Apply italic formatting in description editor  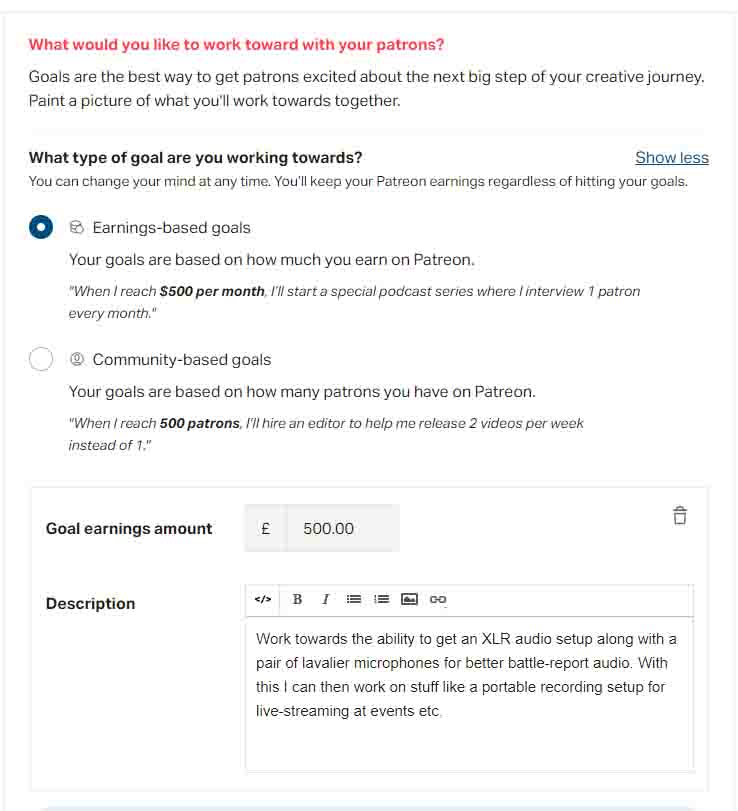[325, 600]
